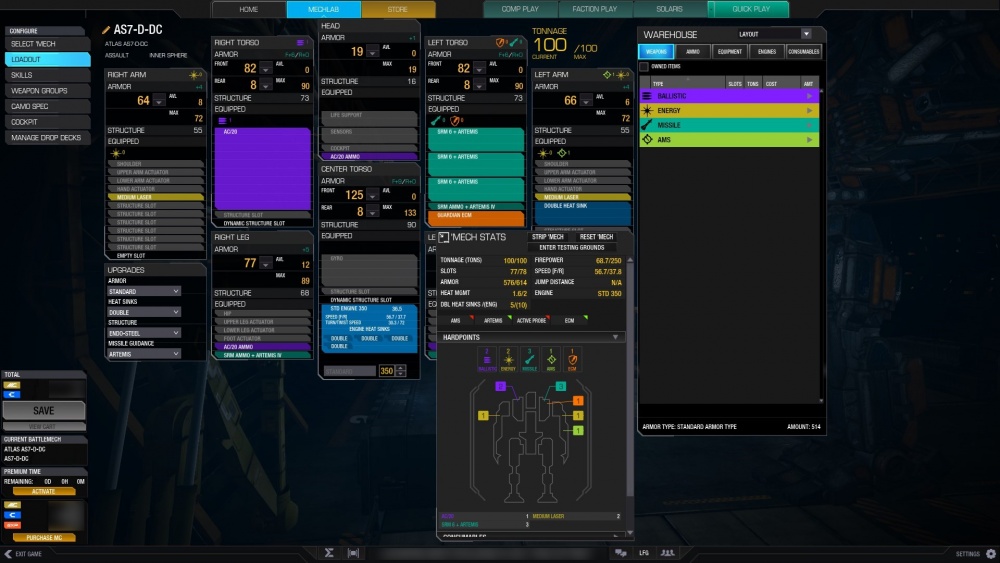Viewport: 1000px width, 563px height.
Task: Click the energy hardpoint icon in Right Arm header
Action: click(x=193, y=75)
